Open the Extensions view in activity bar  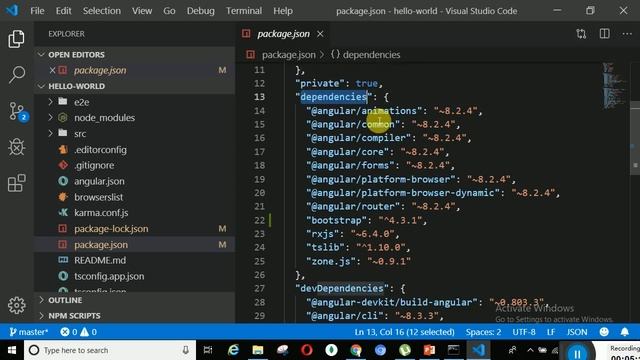pos(16,183)
